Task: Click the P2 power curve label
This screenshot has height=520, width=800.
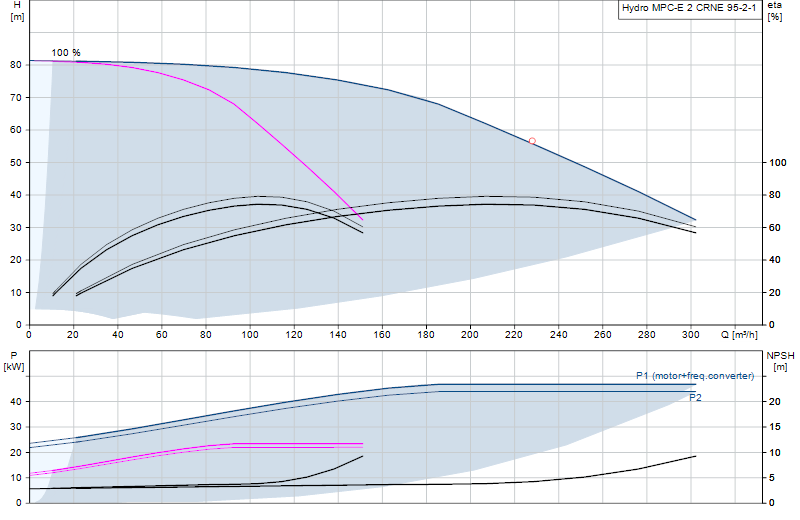Action: 695,398
